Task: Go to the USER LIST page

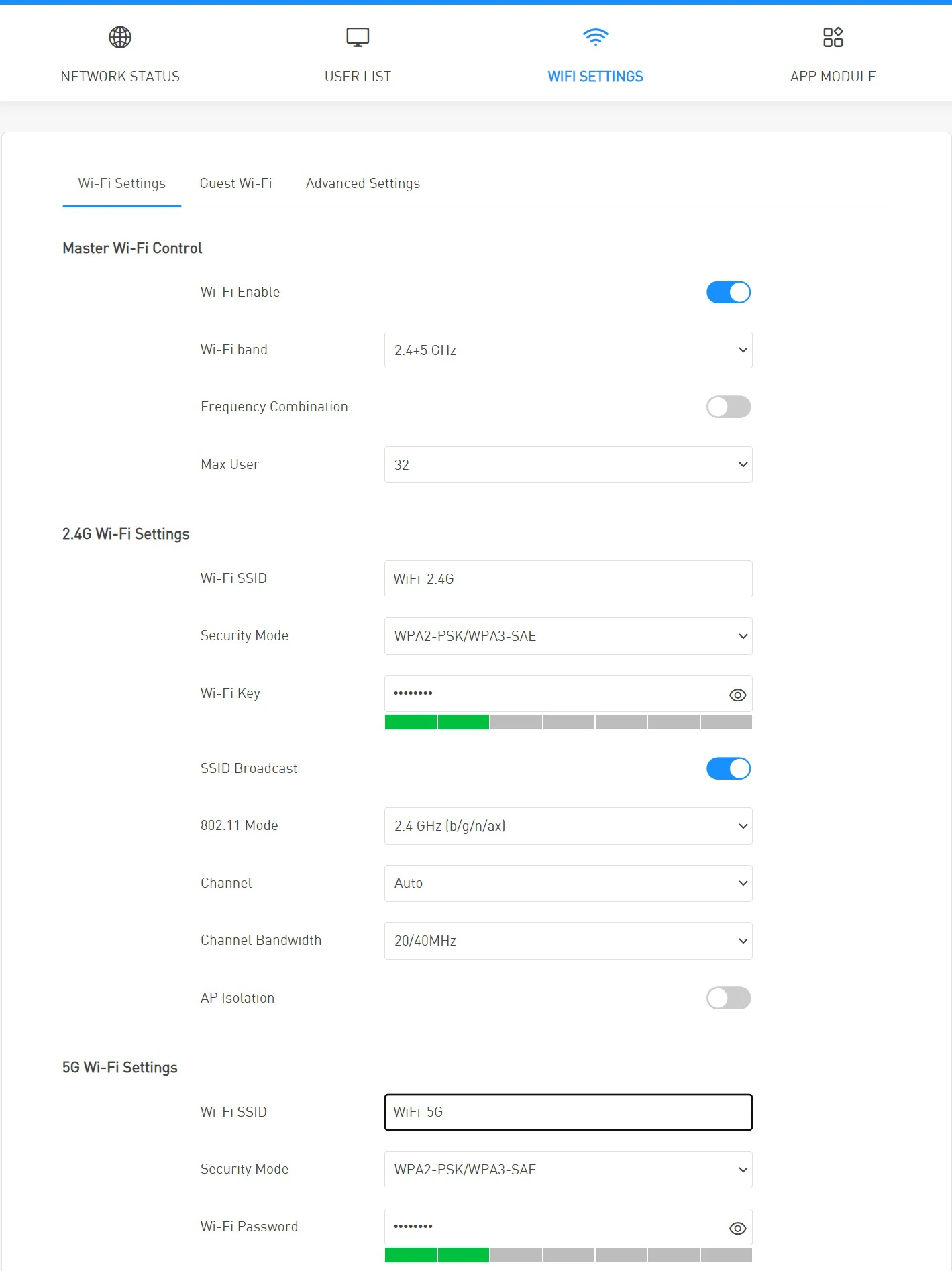Action: tap(358, 77)
